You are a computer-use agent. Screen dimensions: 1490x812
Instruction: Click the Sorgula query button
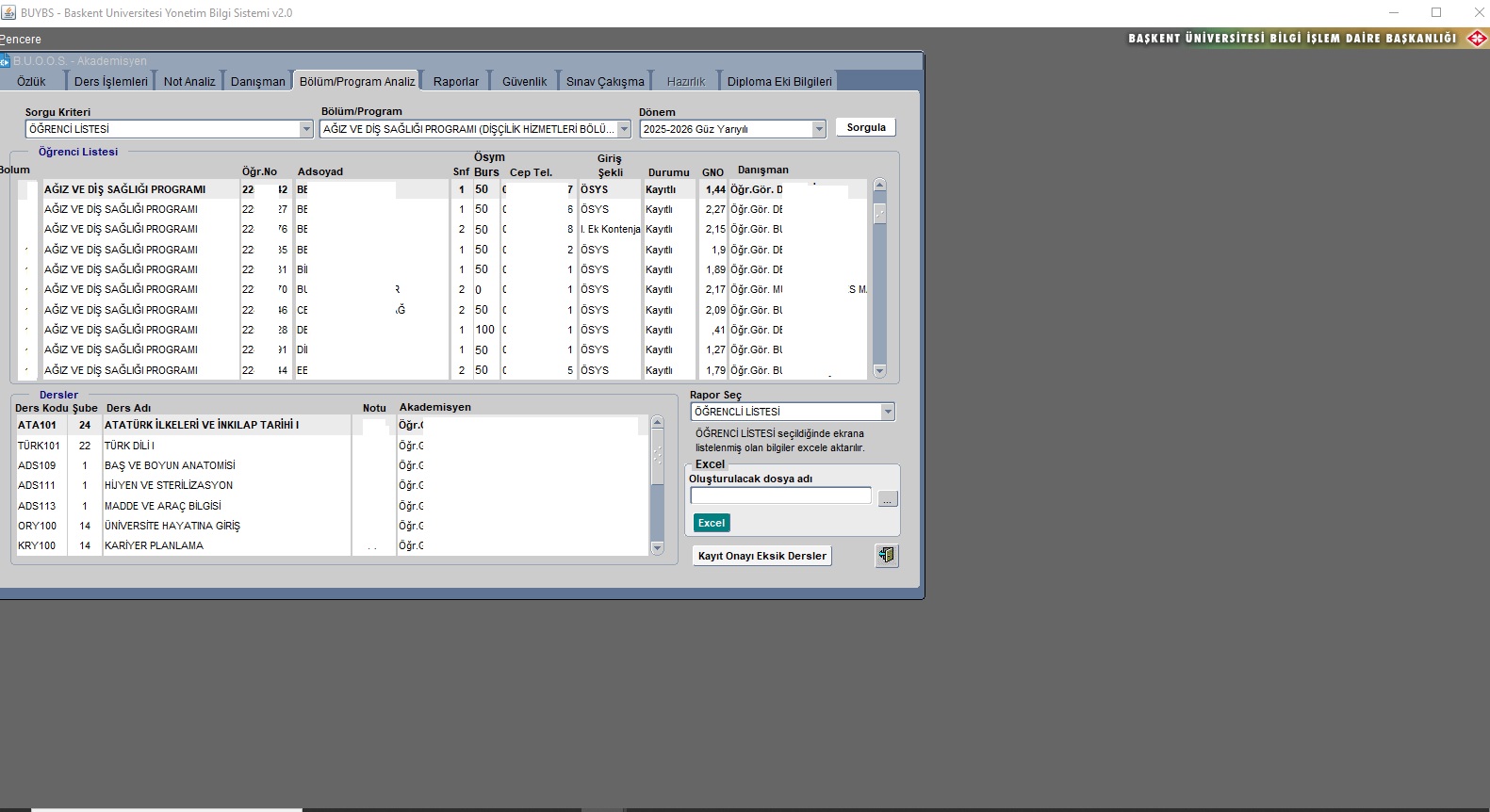865,127
